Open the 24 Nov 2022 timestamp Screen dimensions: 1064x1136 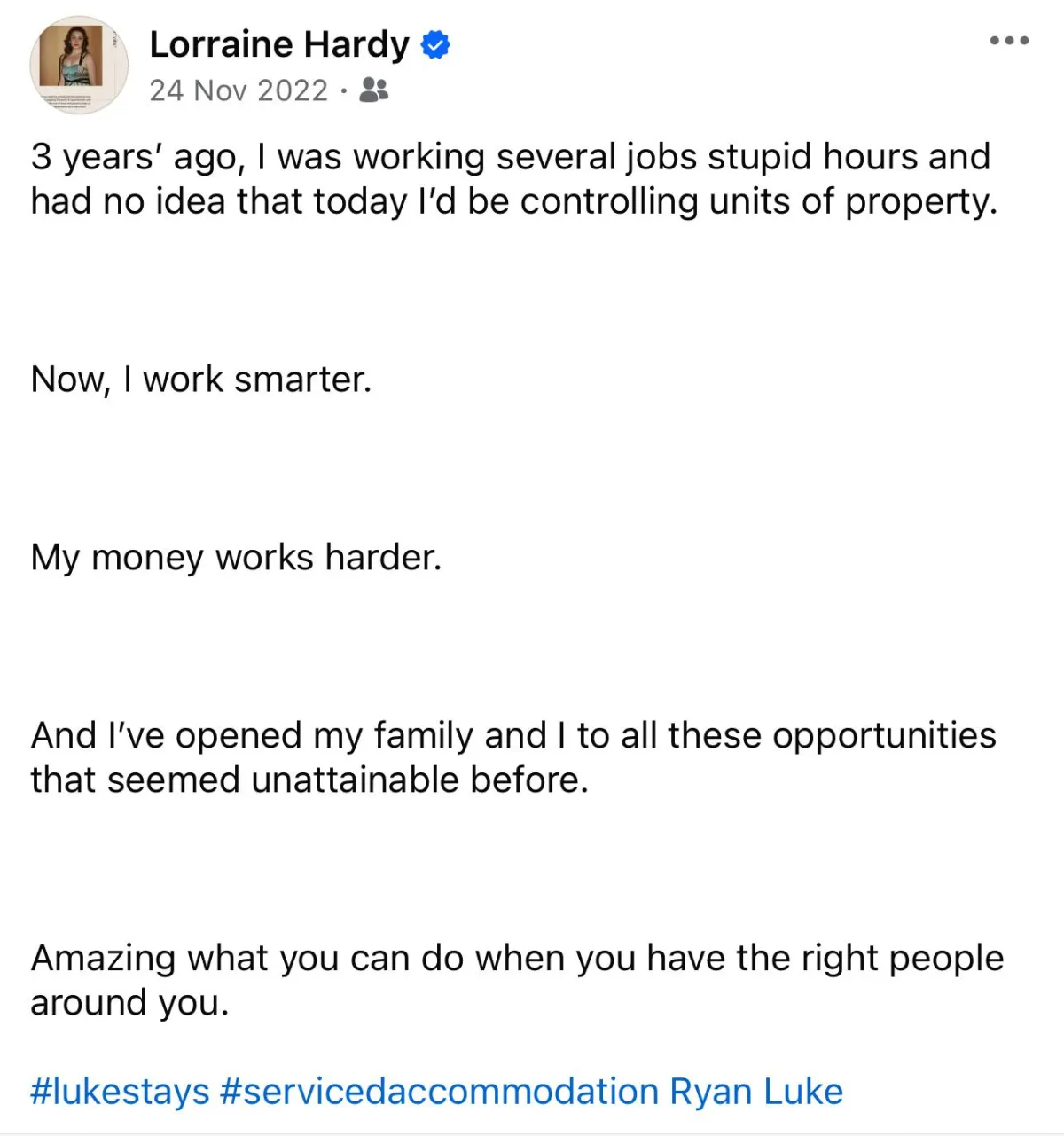239,90
